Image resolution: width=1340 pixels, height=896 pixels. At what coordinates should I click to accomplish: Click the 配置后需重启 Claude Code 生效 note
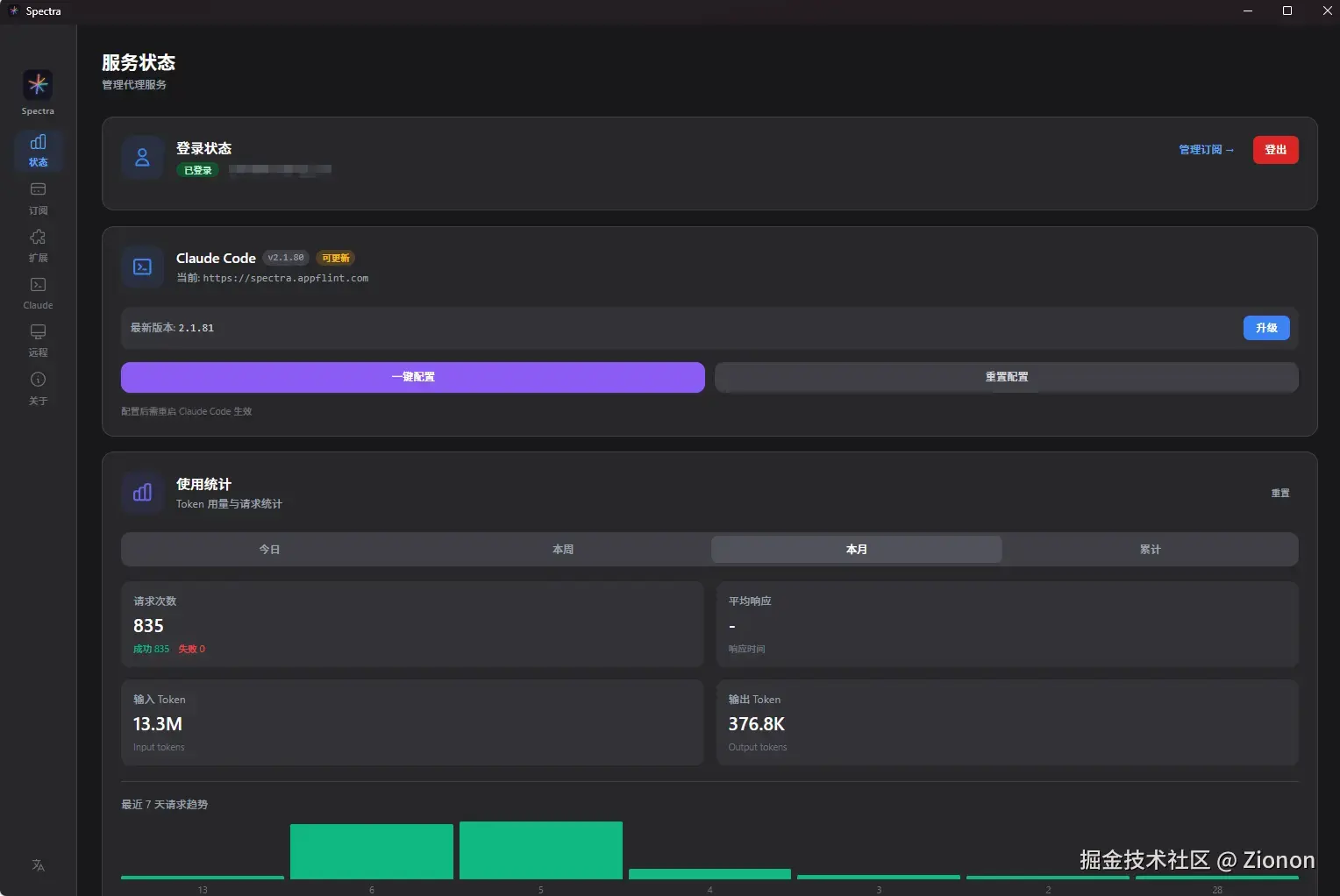pos(187,411)
